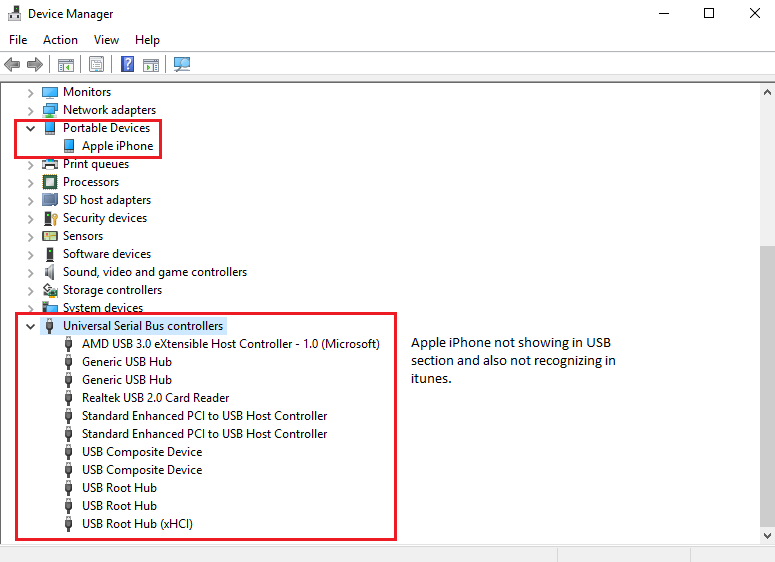Open the Help menu

[x=147, y=40]
